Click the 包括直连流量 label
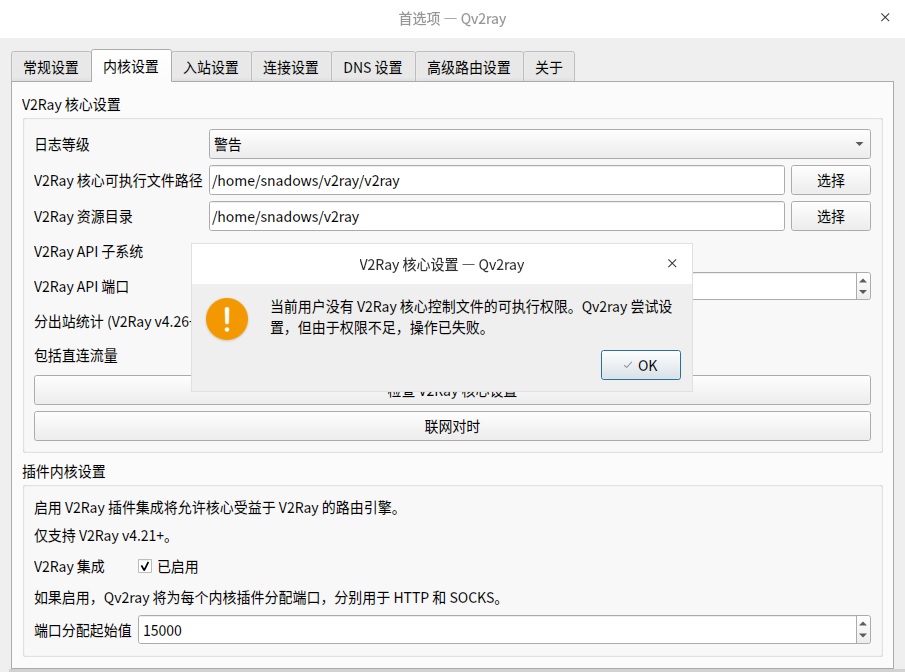The height and width of the screenshot is (672, 905). (76, 356)
